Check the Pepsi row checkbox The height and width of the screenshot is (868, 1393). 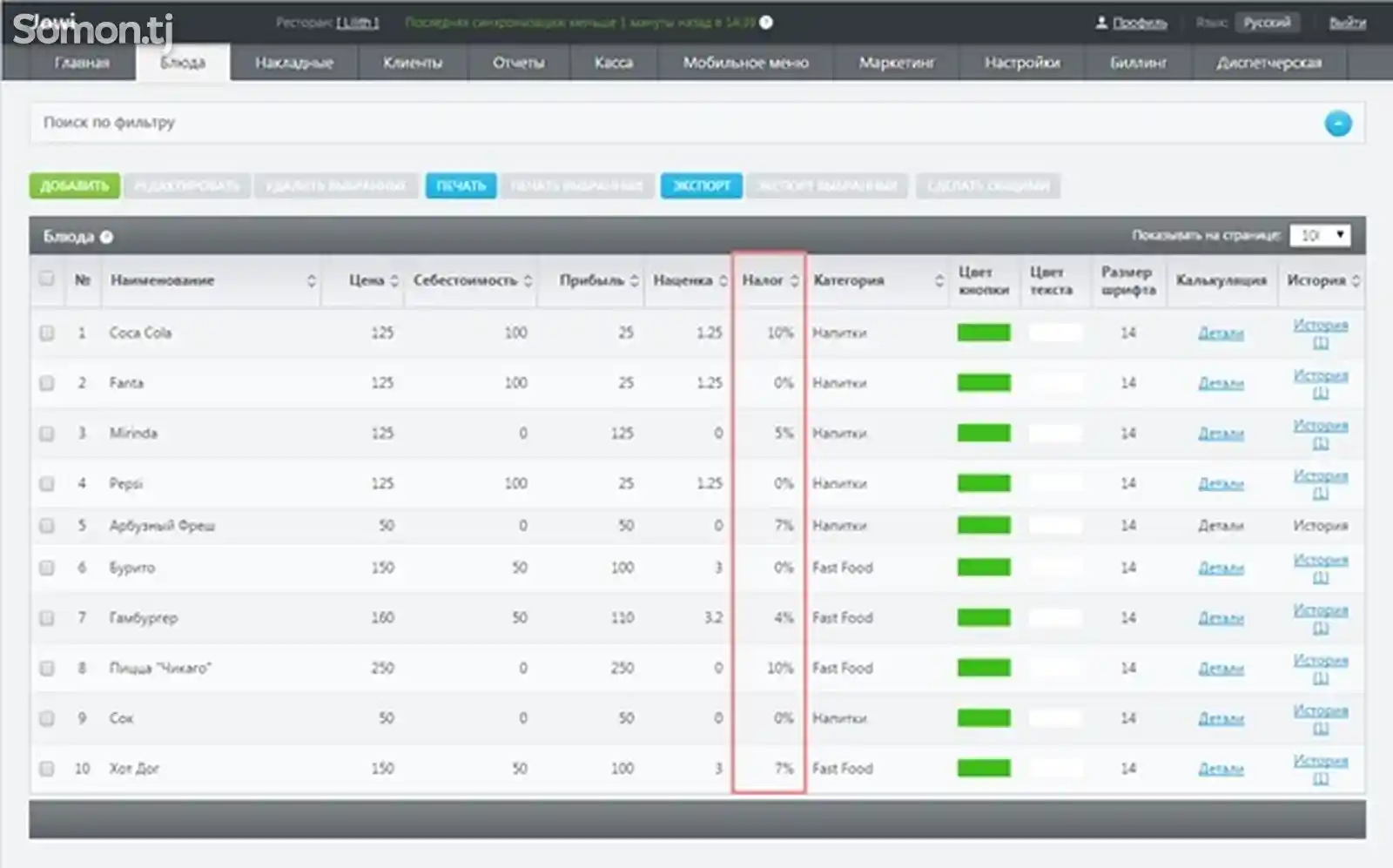(46, 483)
